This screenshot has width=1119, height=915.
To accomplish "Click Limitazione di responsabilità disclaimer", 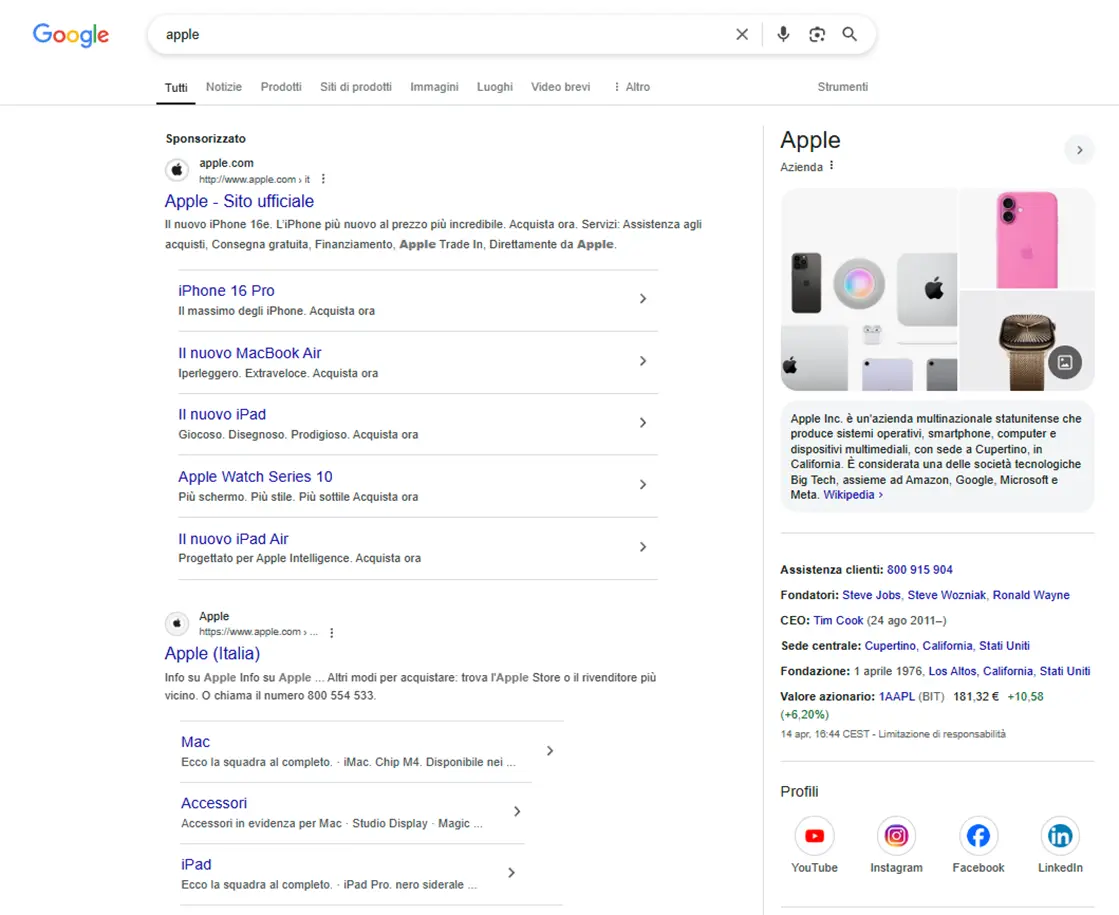I will coord(942,734).
